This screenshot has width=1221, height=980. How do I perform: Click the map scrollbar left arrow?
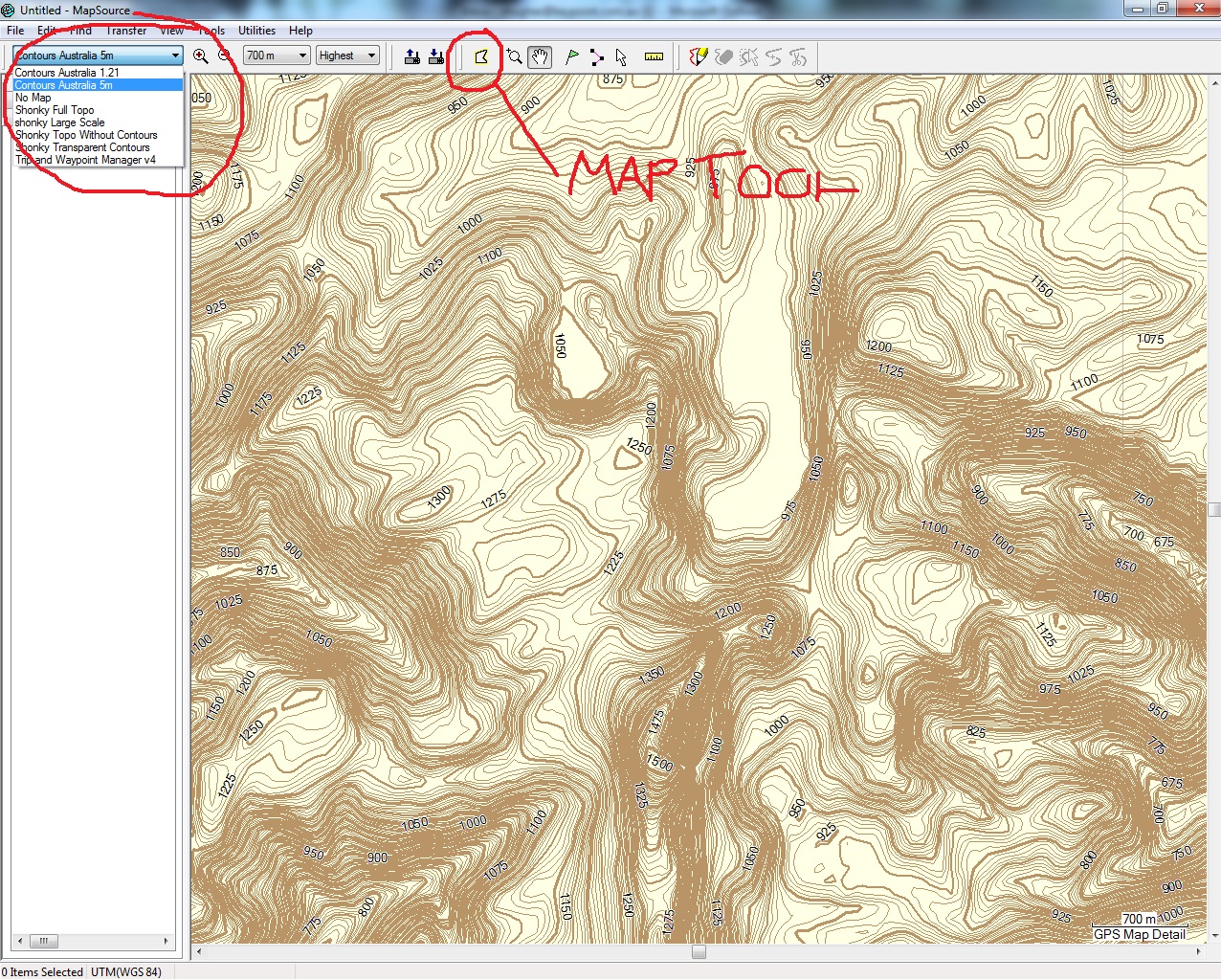click(198, 952)
